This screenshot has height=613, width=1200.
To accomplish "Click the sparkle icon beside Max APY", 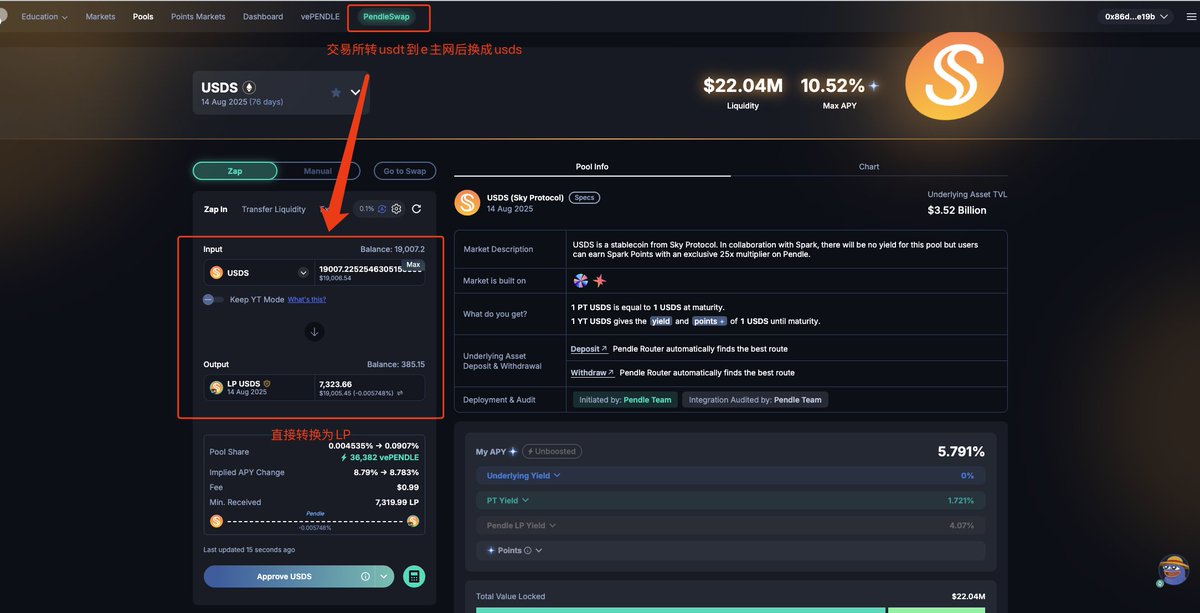I will [x=873, y=86].
